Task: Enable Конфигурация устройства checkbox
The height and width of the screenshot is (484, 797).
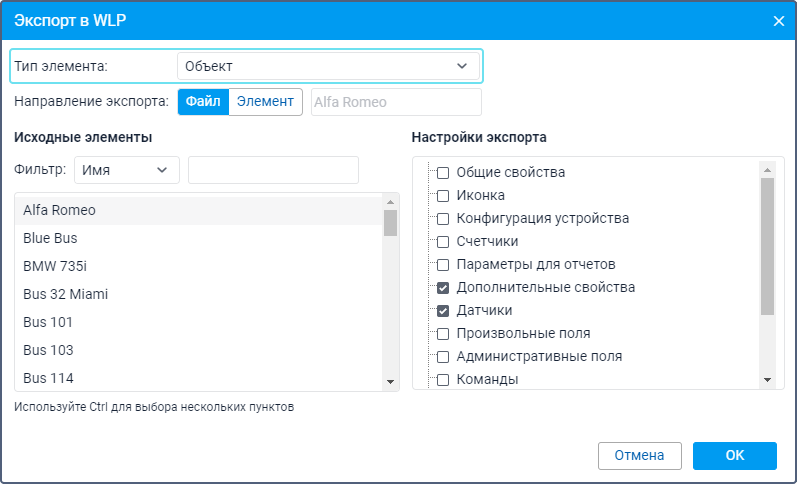Action: coord(443,219)
